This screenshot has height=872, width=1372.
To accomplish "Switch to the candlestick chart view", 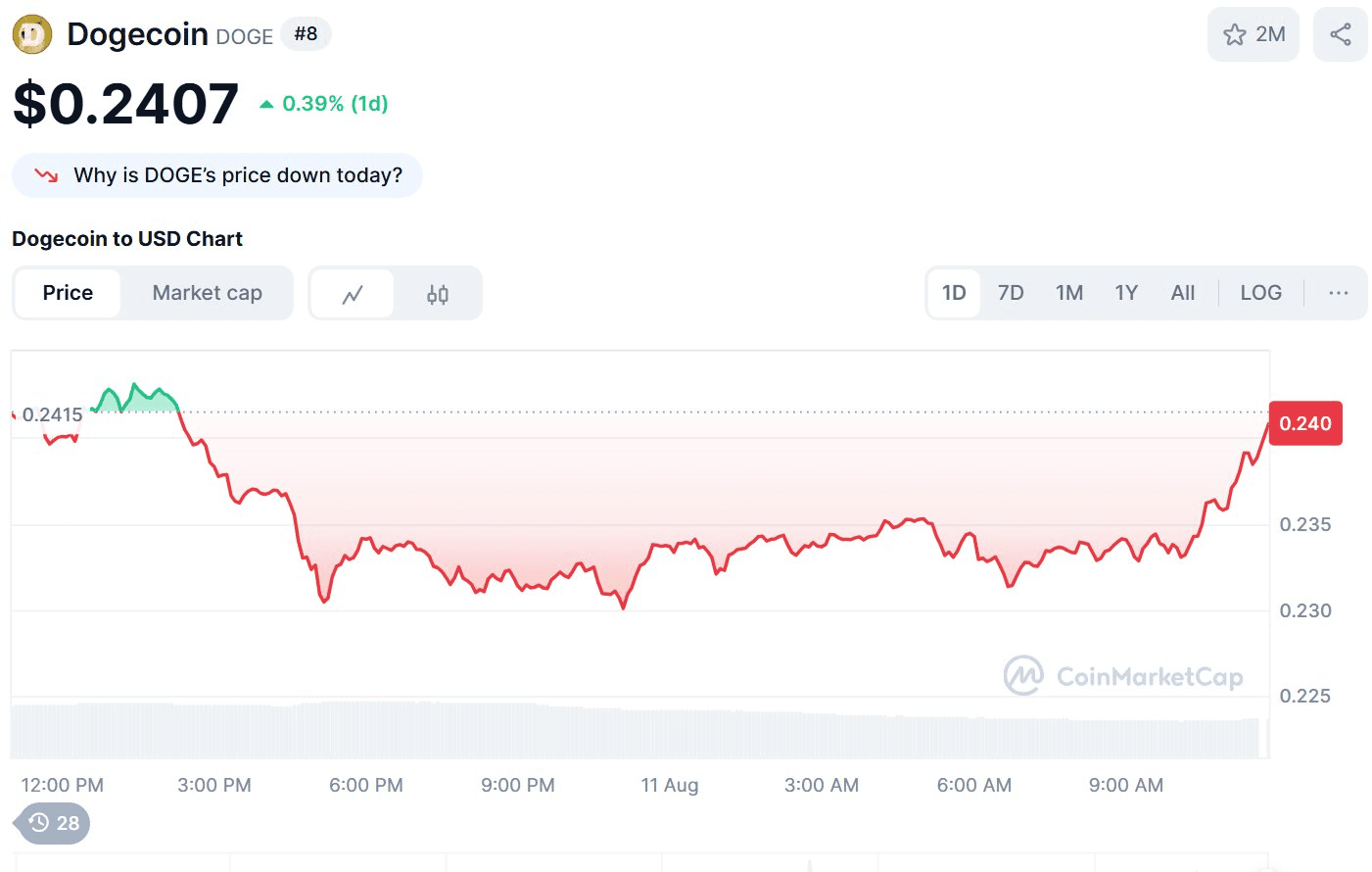I will point(438,293).
